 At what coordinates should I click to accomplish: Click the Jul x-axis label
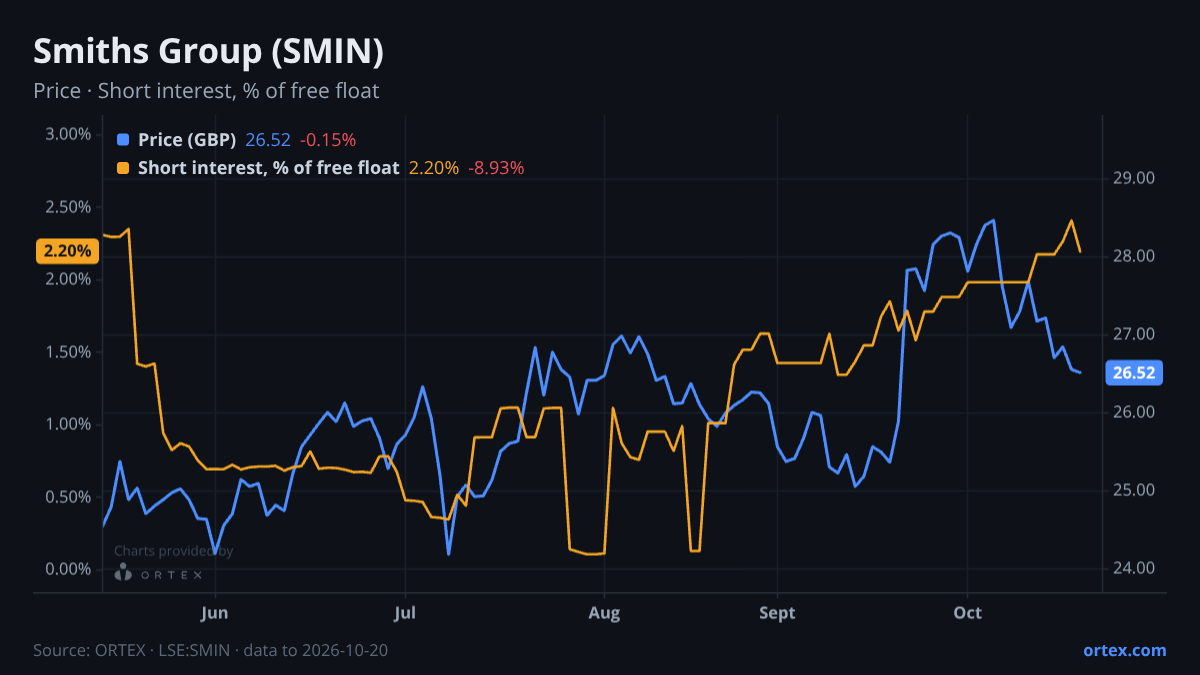[x=405, y=612]
